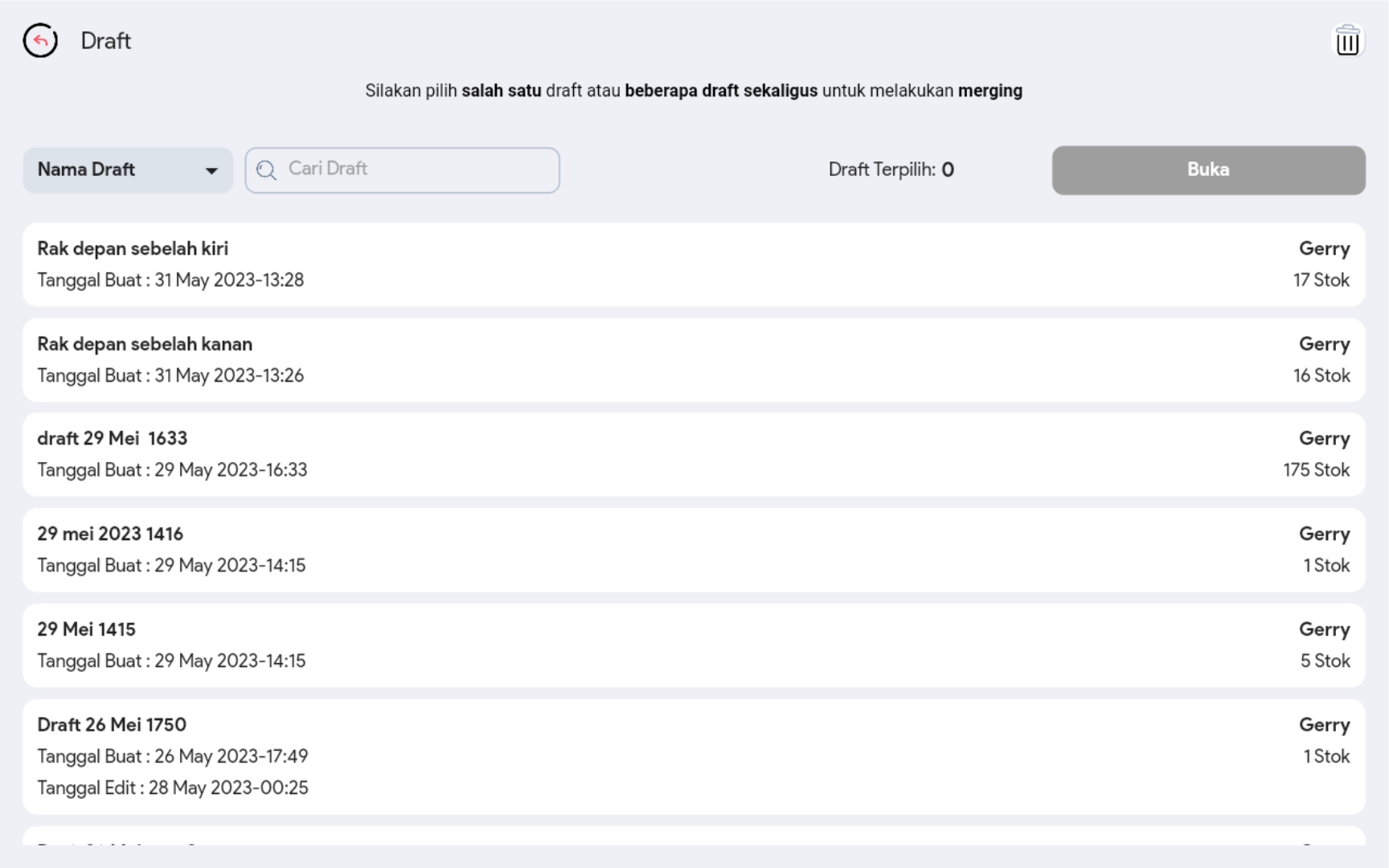The image size is (1389, 868).
Task: Click the 175 Stok count
Action: pyautogui.click(x=1316, y=470)
